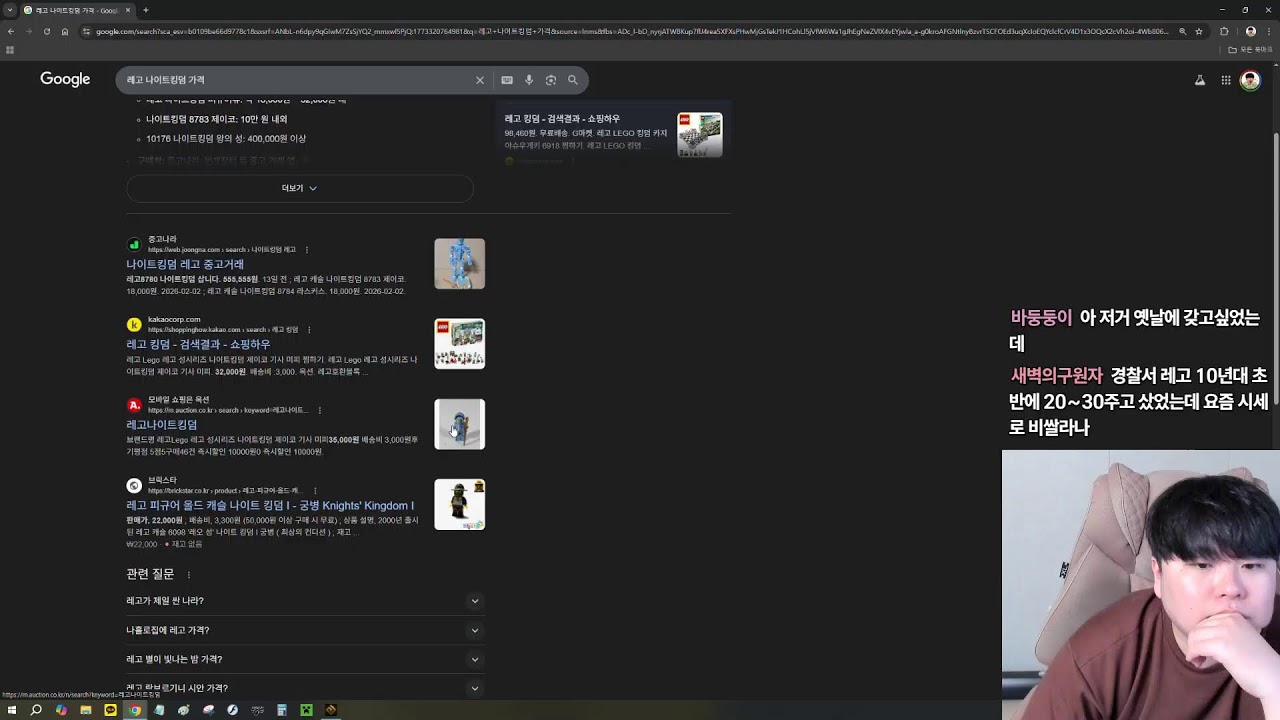Open Chrome's three-dot menu
This screenshot has width=1280, height=720.
(x=1269, y=31)
